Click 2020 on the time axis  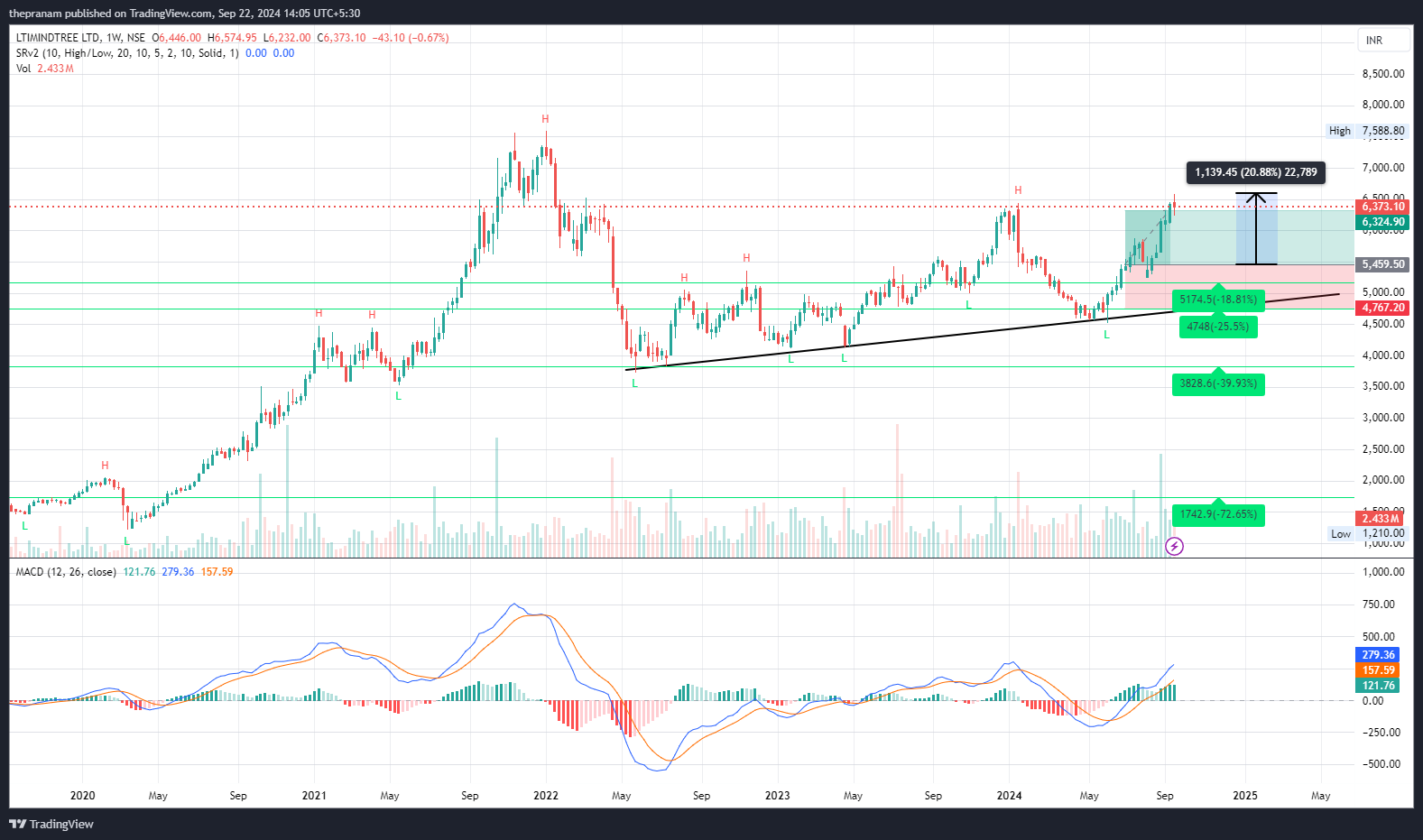tap(82, 796)
